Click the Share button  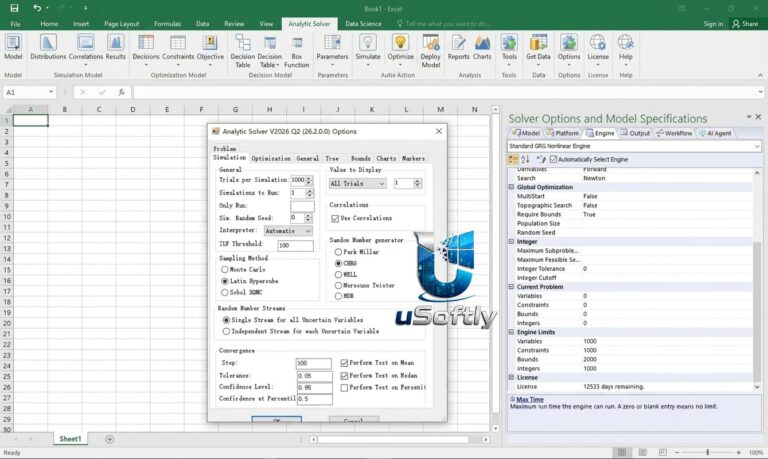click(745, 24)
